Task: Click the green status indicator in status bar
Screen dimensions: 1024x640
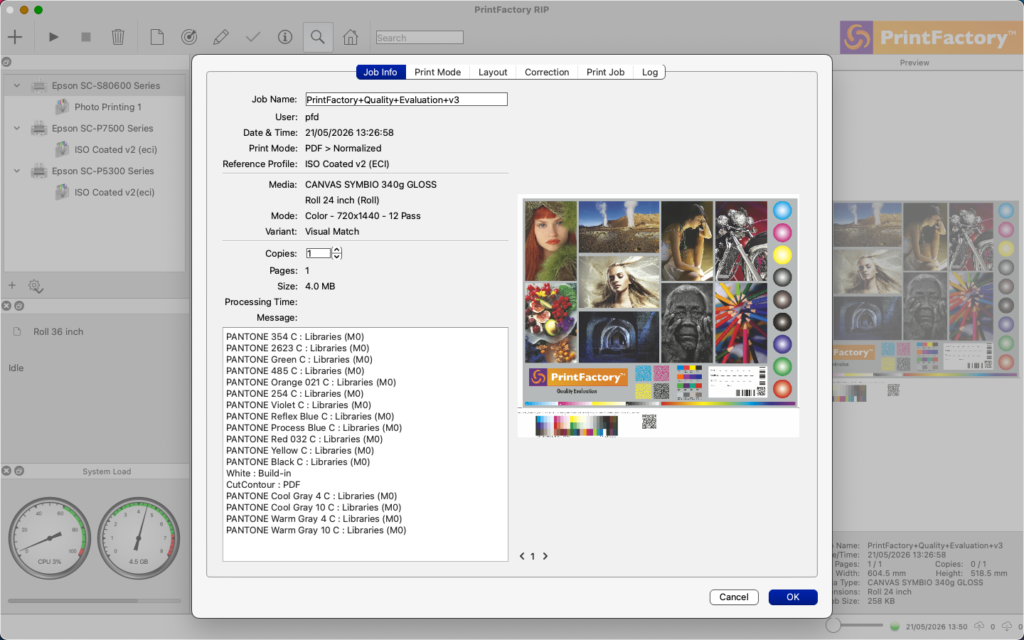Action: coord(895,627)
